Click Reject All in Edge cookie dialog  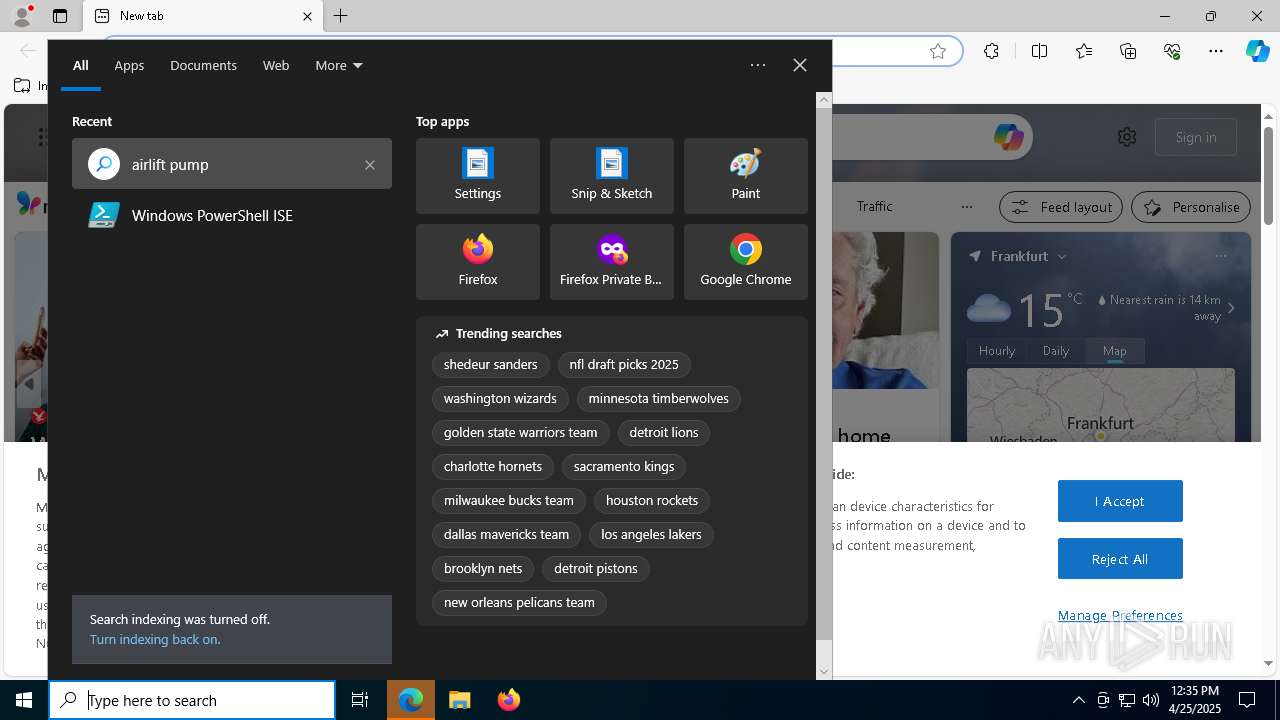coord(1120,559)
